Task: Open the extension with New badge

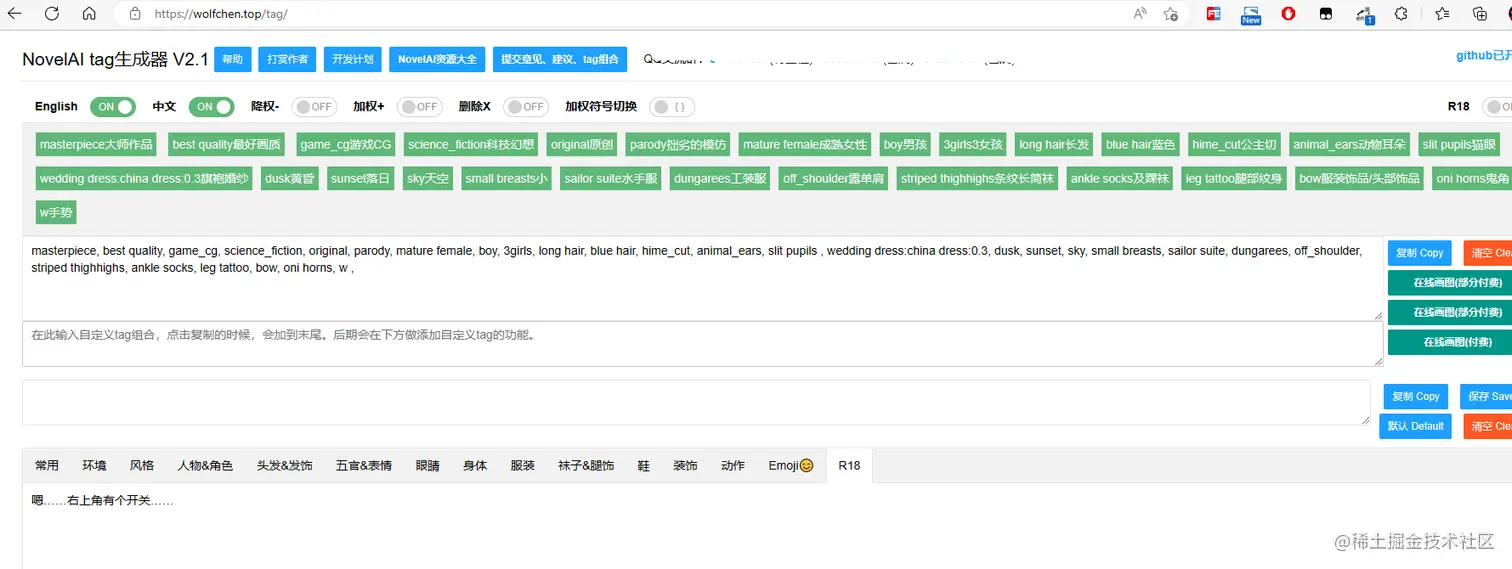Action: (x=1251, y=14)
